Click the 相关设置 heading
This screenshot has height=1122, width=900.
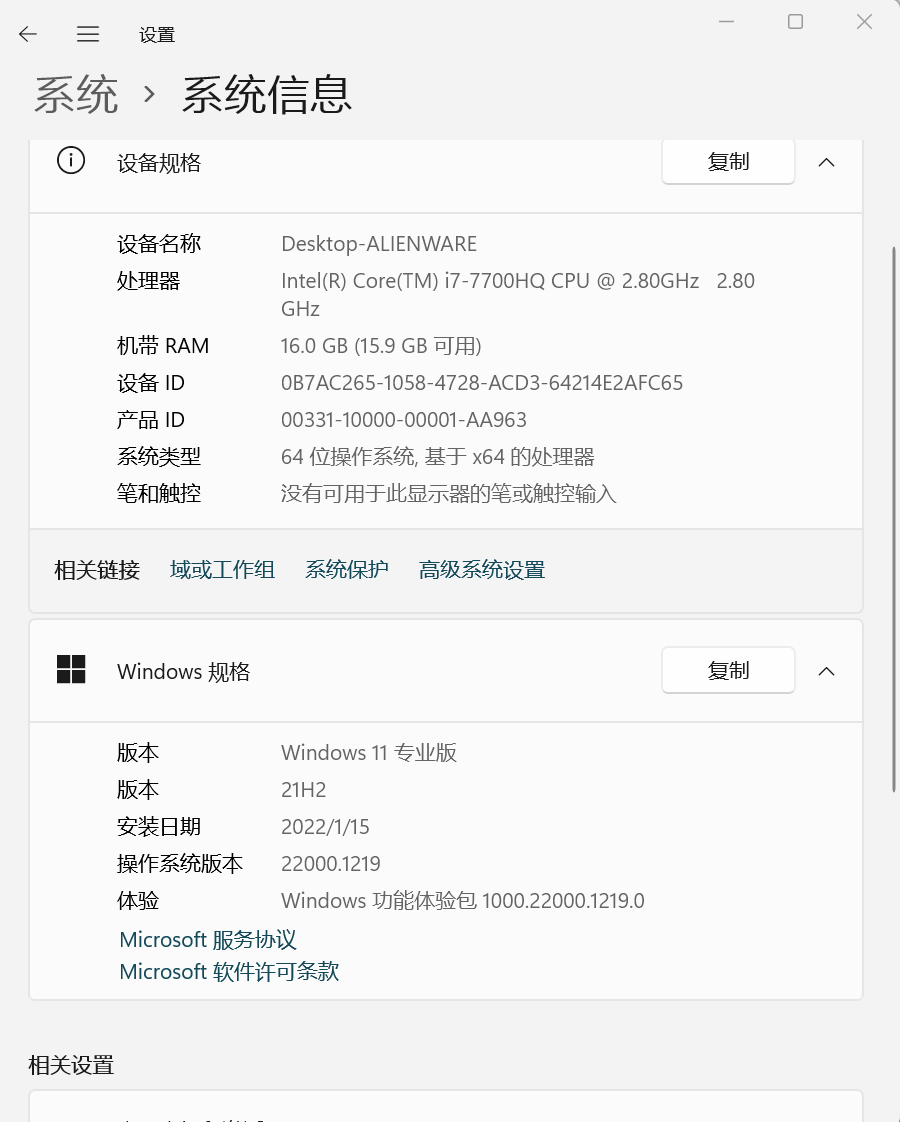click(x=71, y=1065)
